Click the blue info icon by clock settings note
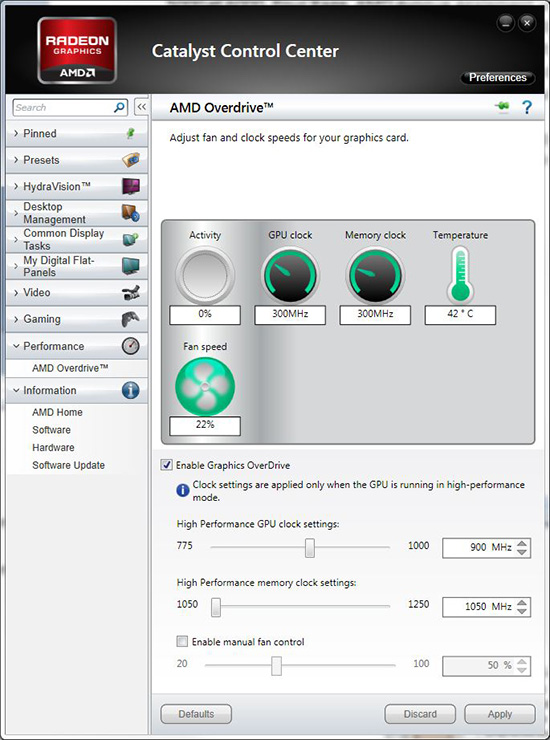550x740 pixels. pyautogui.click(x=183, y=491)
